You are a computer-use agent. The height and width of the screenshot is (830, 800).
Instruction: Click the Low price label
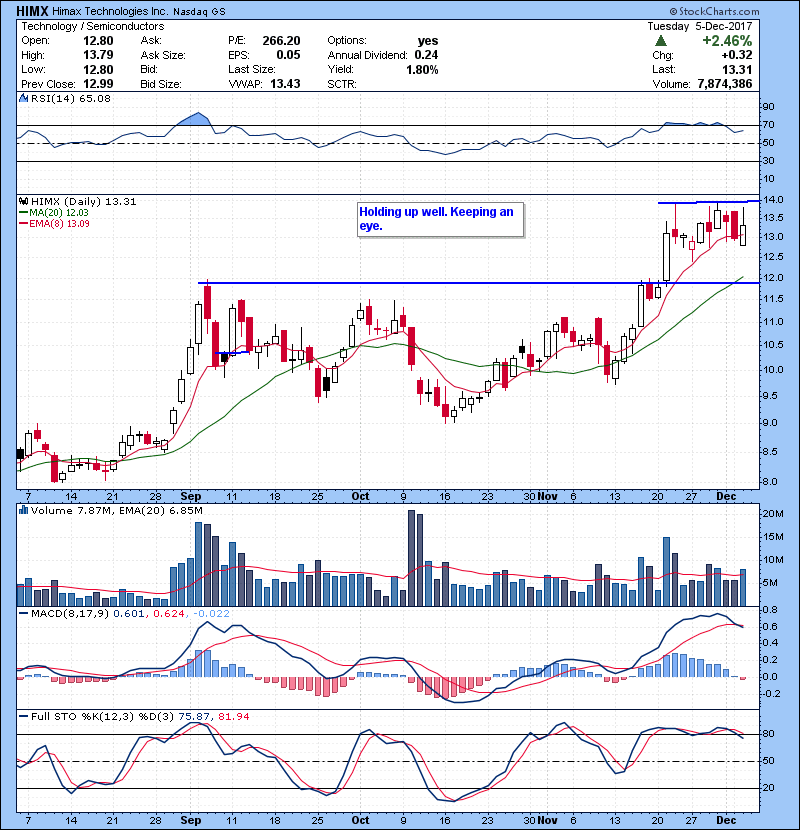[x=33, y=69]
